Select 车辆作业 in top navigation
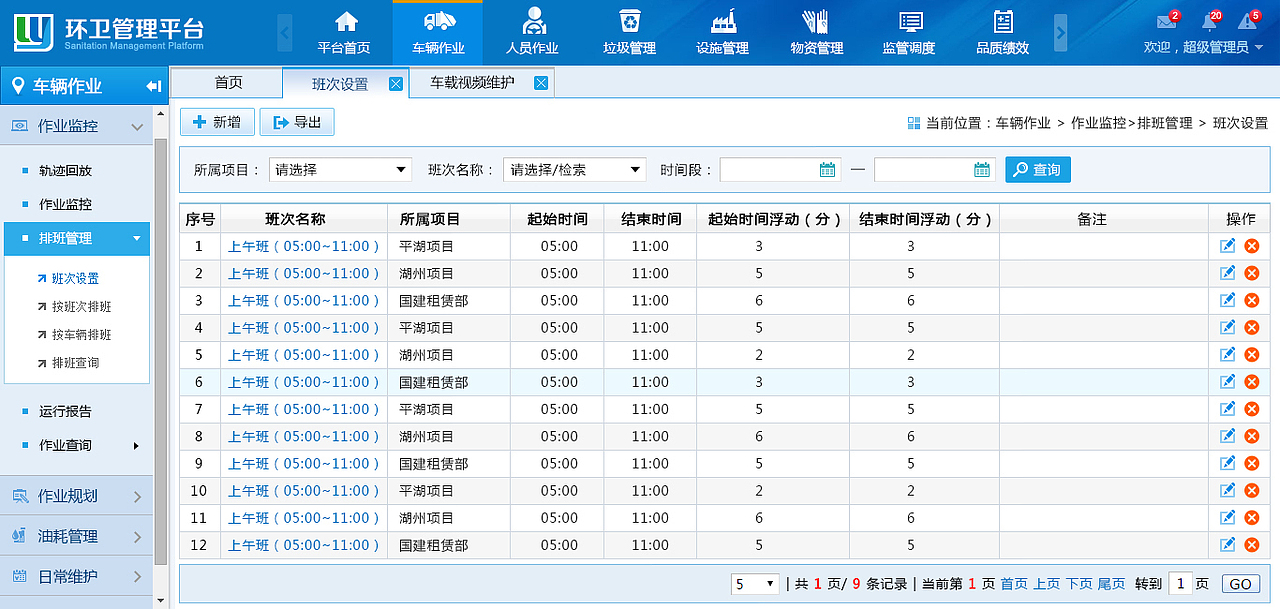The image size is (1280, 609). point(438,33)
